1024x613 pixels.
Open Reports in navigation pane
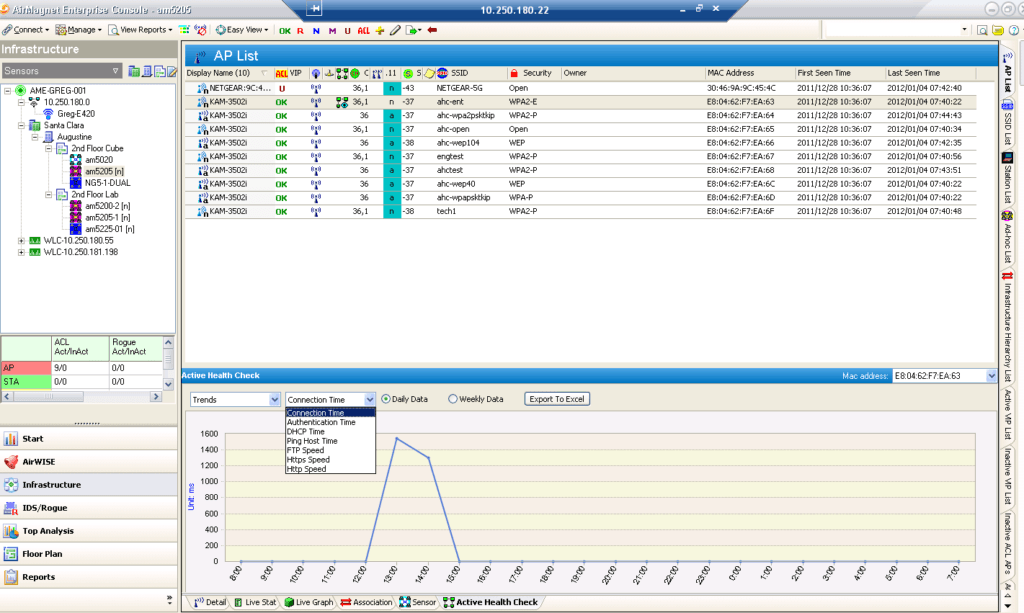(89, 577)
